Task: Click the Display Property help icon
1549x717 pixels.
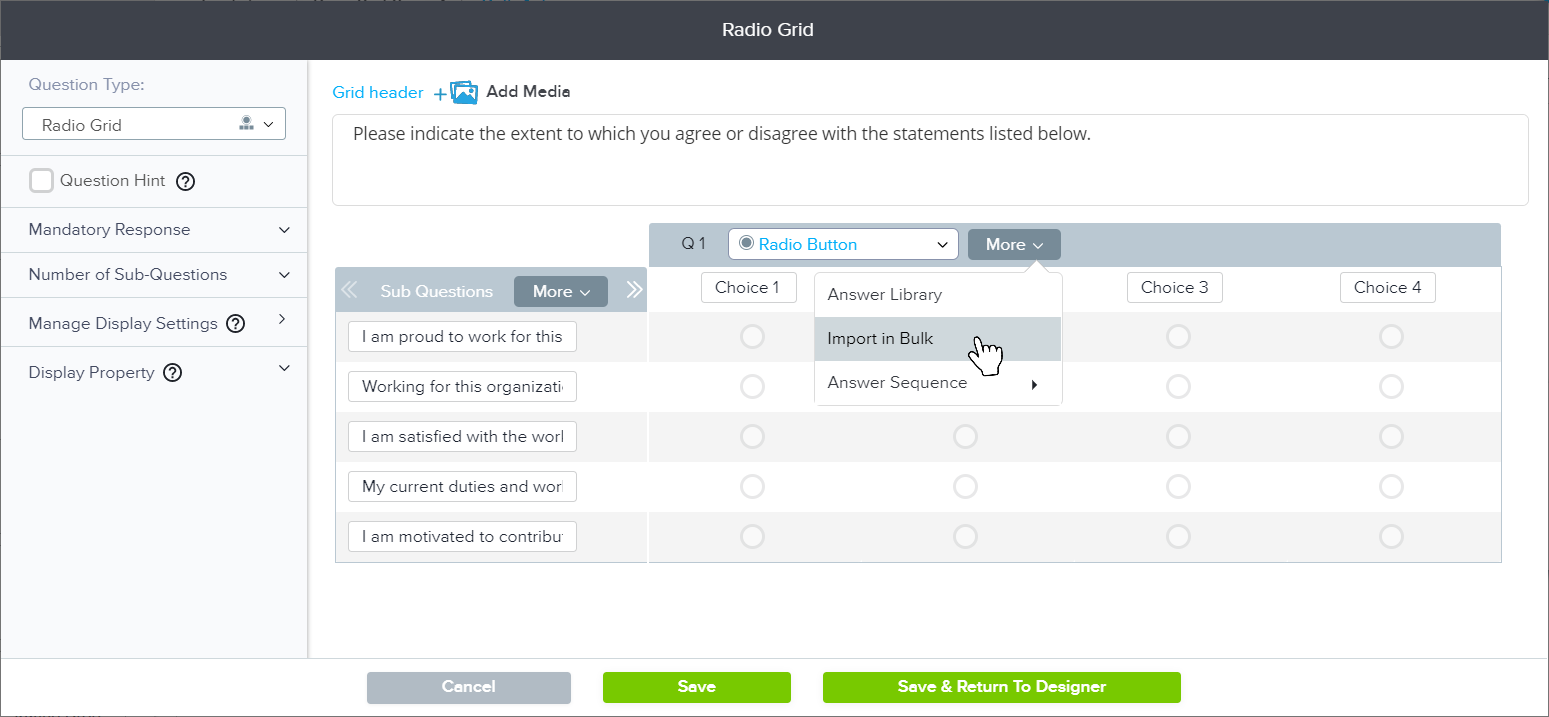Action: [172, 373]
